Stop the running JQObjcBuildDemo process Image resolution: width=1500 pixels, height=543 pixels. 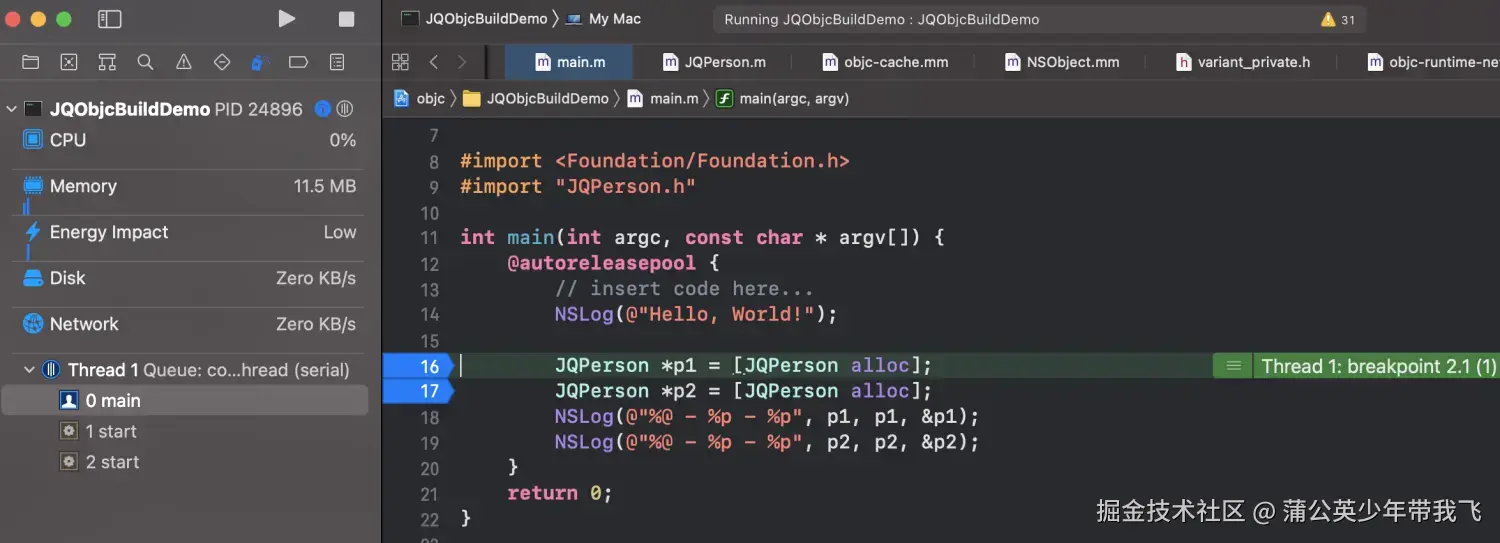point(346,19)
